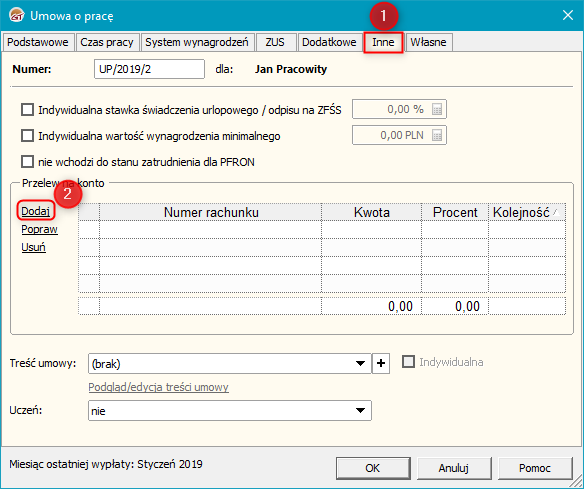Switch to the Inne tab
This screenshot has height=489, width=584.
coord(383,42)
